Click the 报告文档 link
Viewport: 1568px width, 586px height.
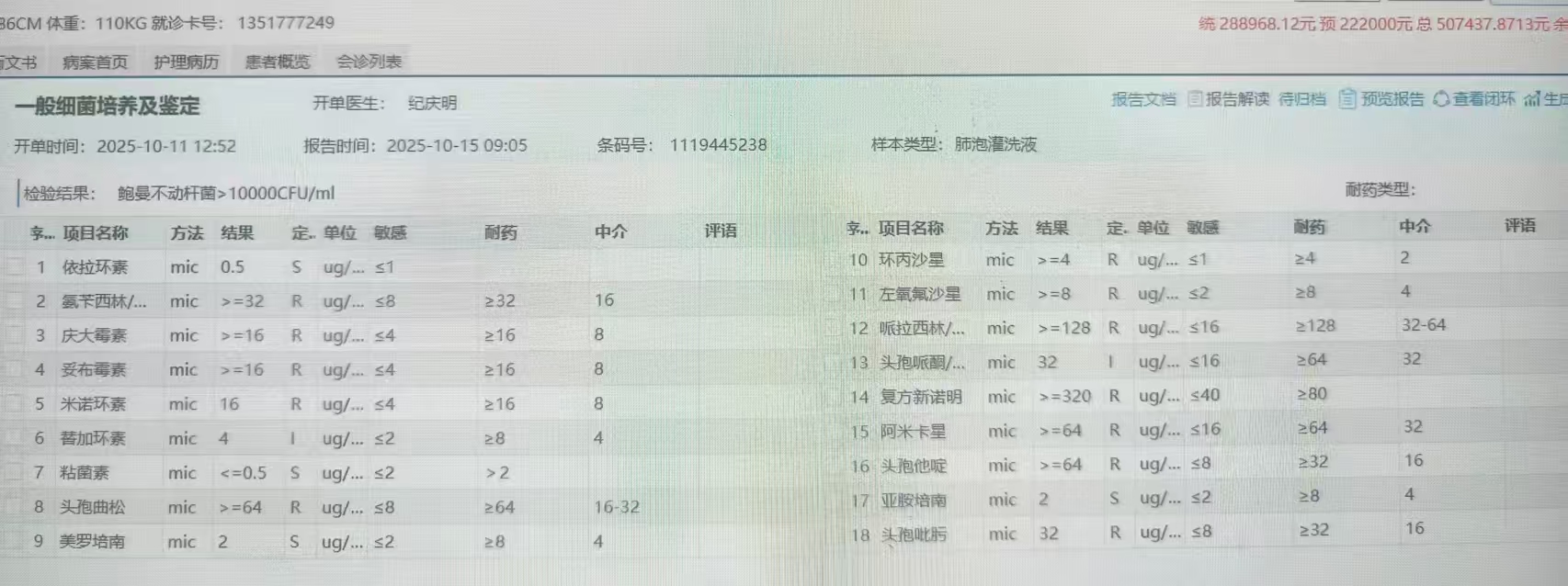(1143, 99)
